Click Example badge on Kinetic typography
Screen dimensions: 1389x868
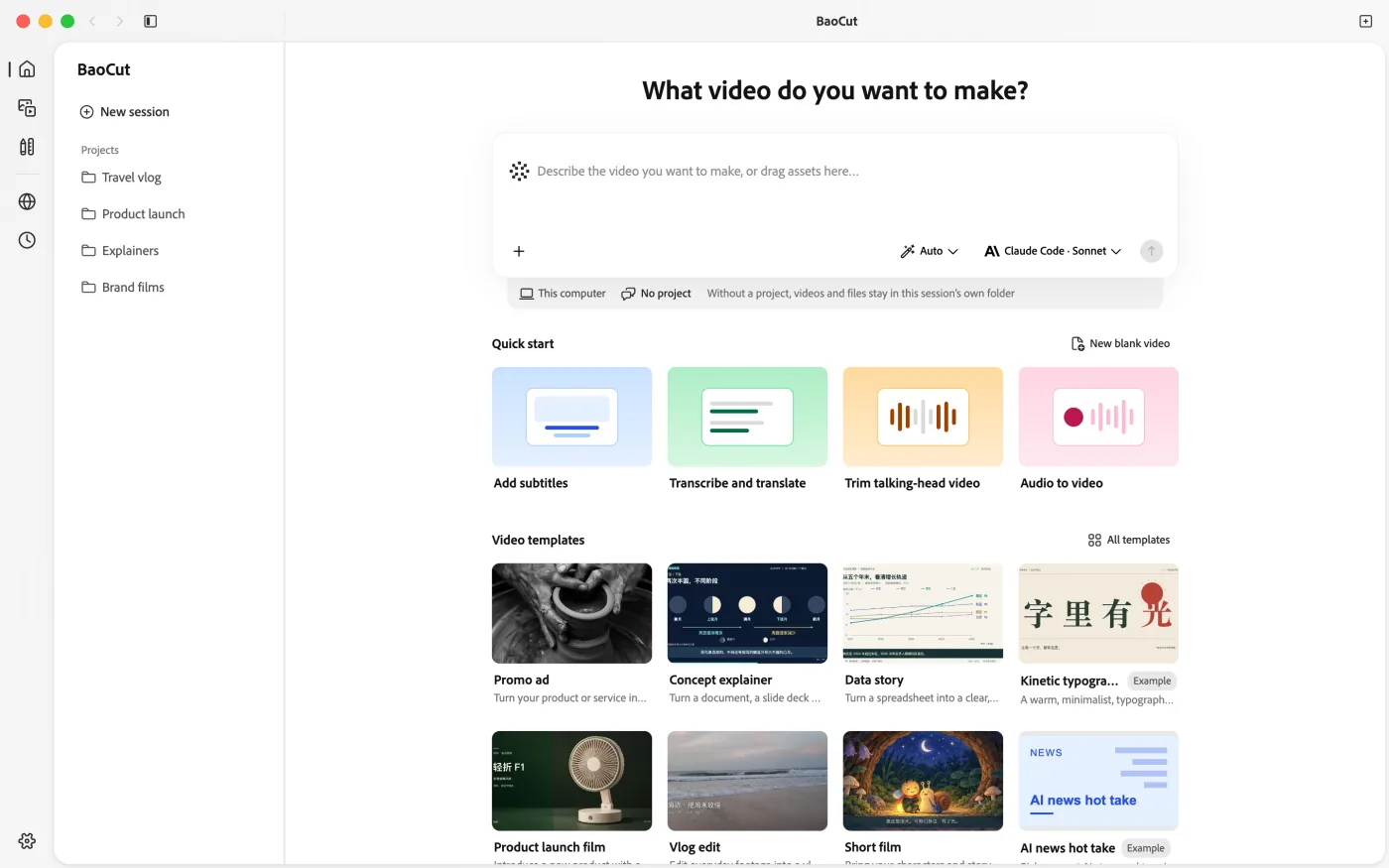tap(1152, 681)
